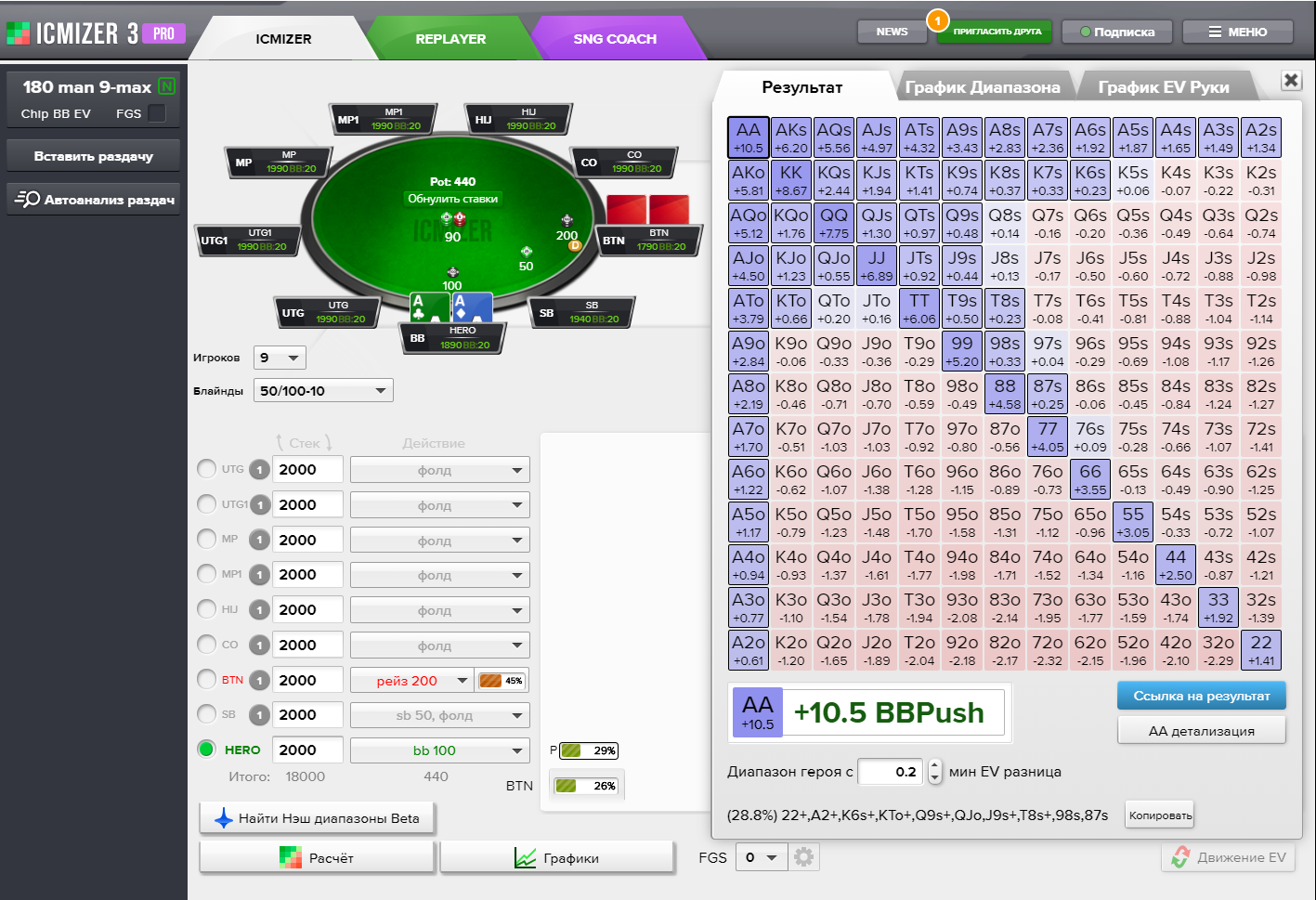This screenshot has height=900, width=1316.
Task: Open the График EV Руки tab
Action: (x=1164, y=87)
